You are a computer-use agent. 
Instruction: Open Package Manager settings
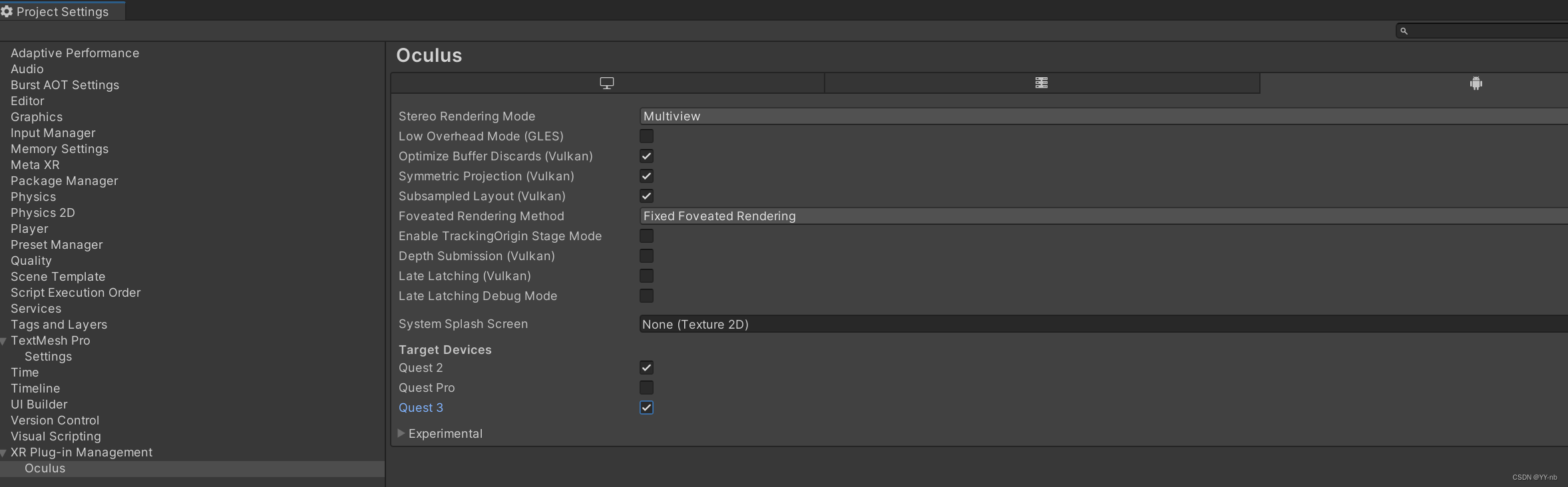(x=64, y=181)
